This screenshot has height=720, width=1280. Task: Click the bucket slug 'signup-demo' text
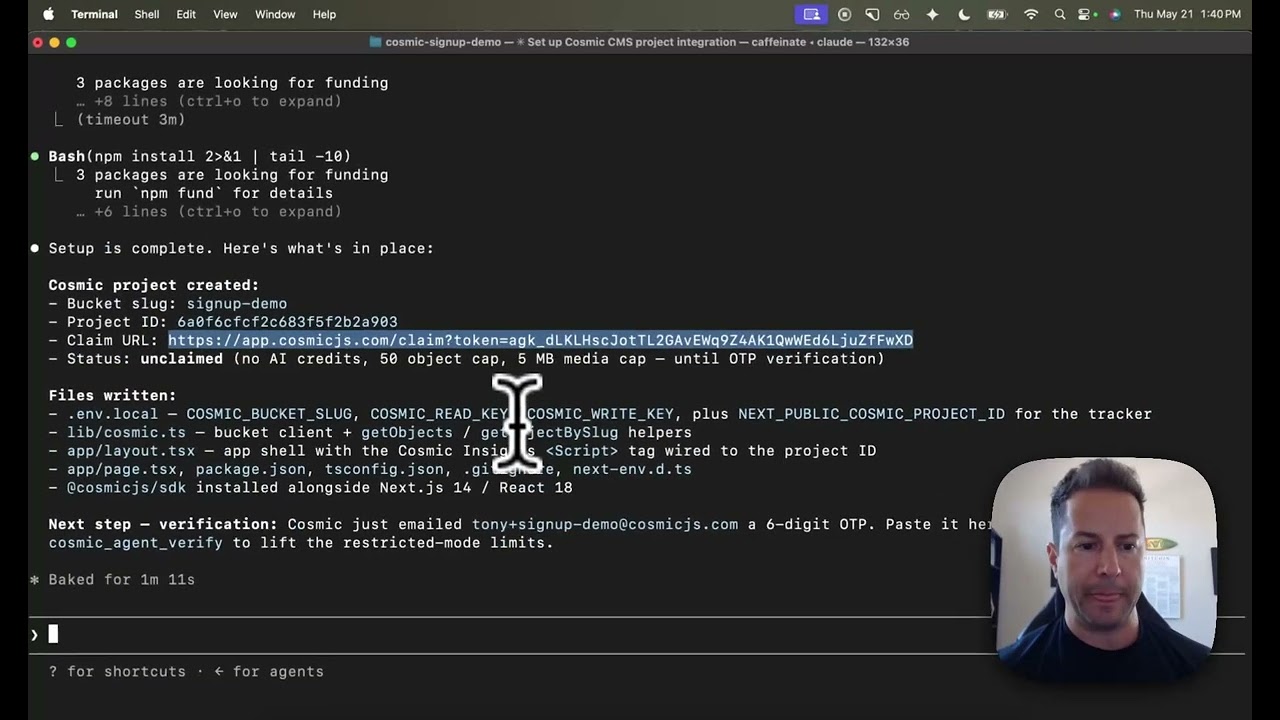coord(236,303)
